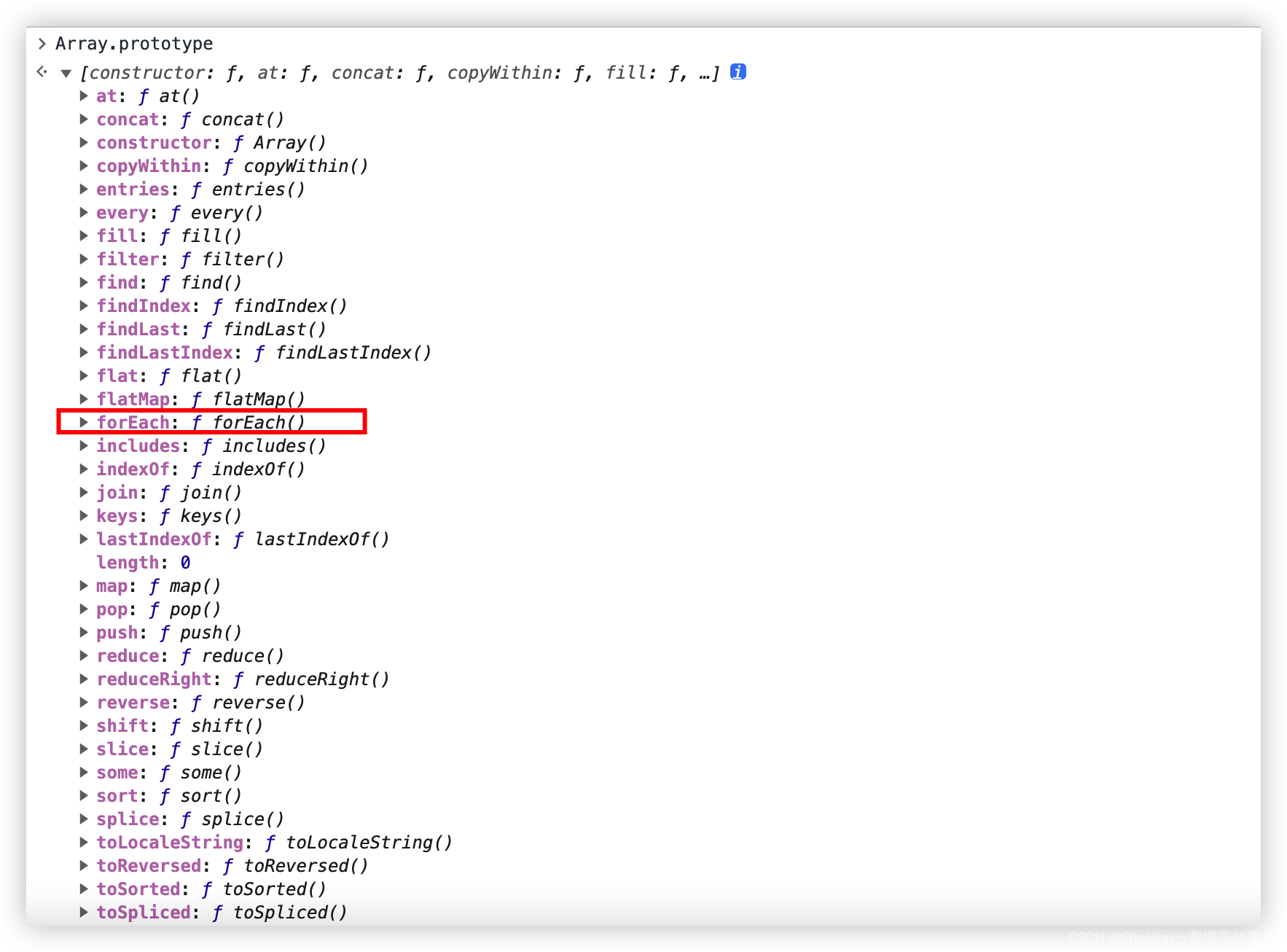Screen dimensions: 1287x952
Task: Expand the reduce property
Action: (84, 655)
